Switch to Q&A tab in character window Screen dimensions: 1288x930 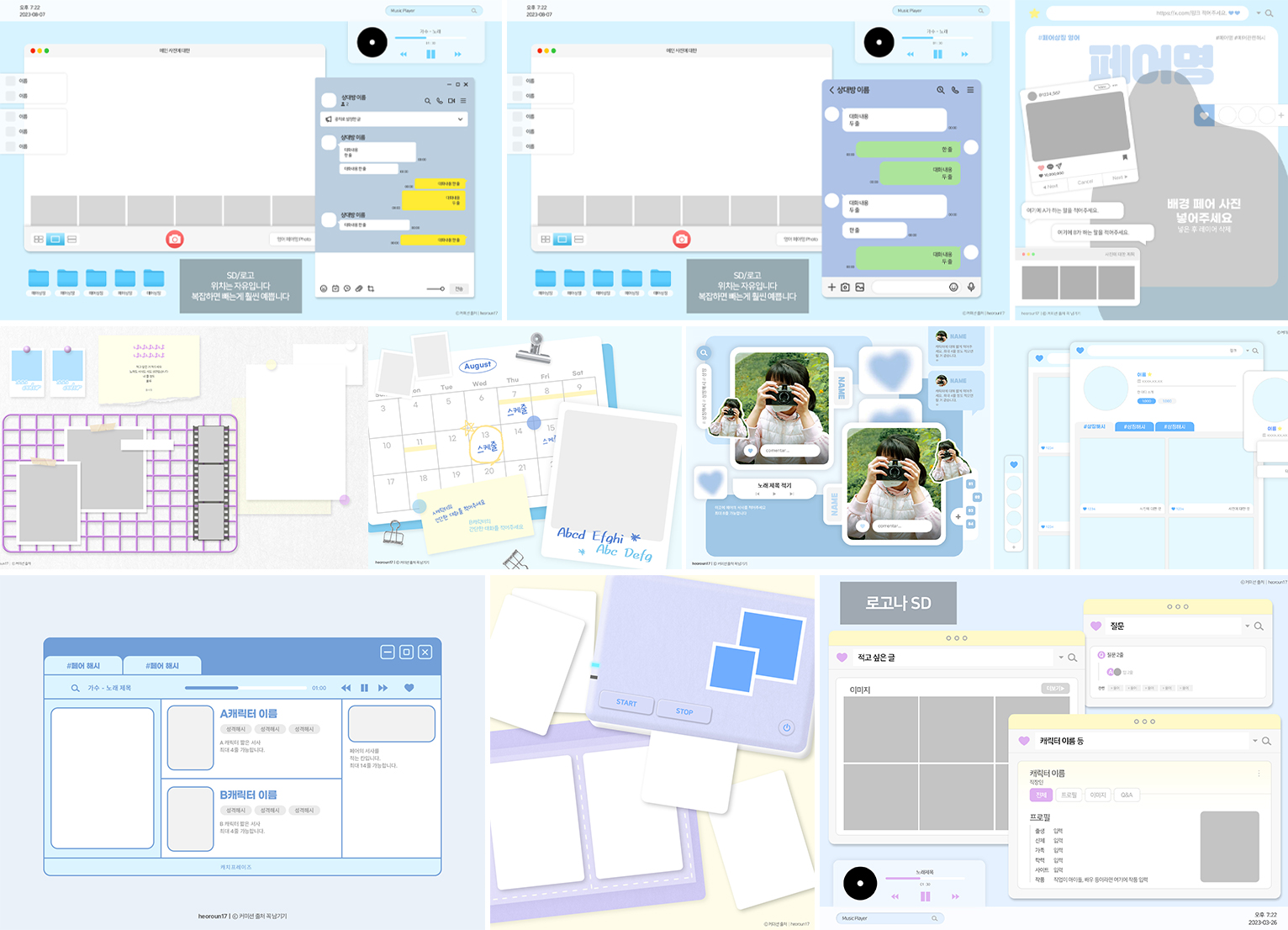(x=1127, y=795)
